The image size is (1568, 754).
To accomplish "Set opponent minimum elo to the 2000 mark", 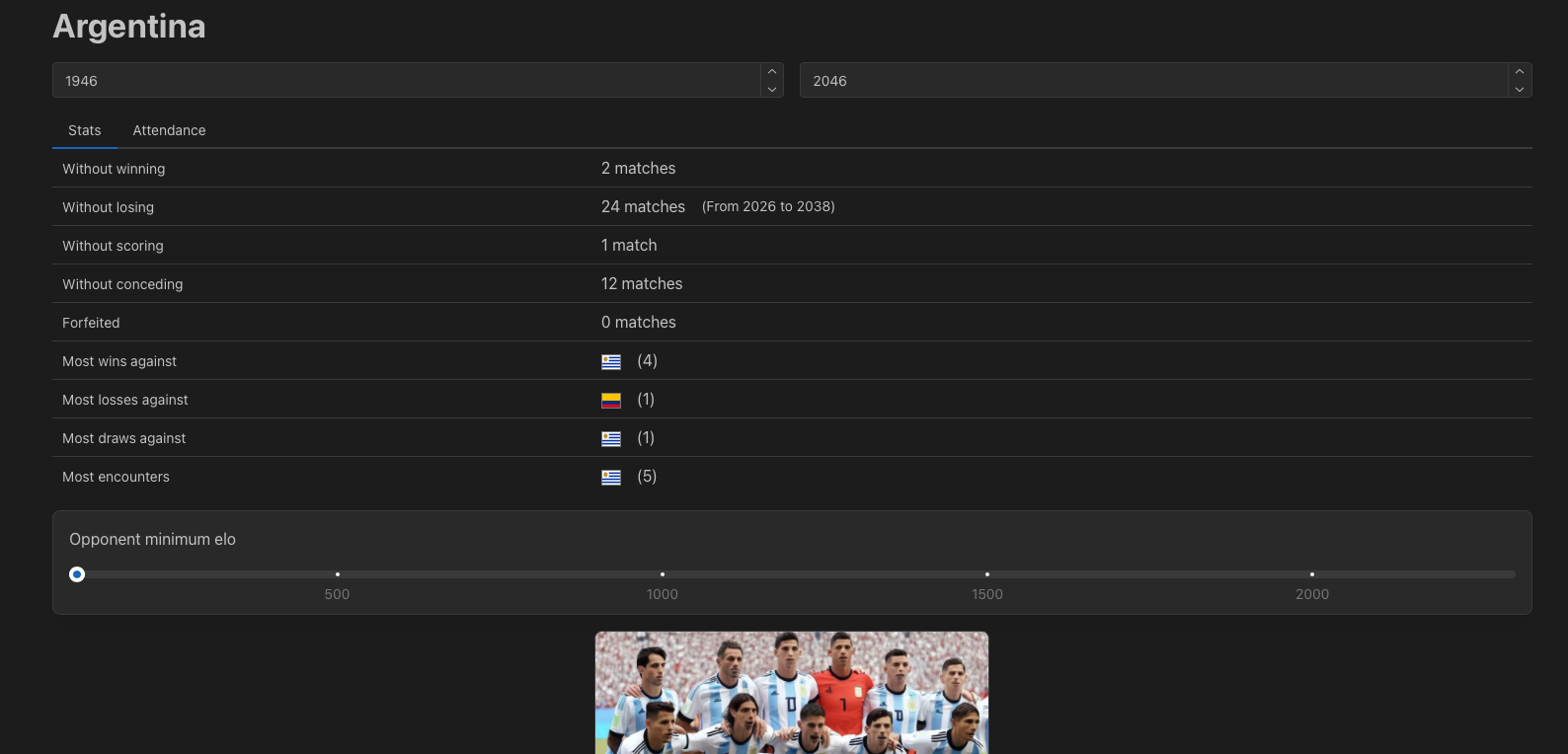I will (x=1312, y=574).
